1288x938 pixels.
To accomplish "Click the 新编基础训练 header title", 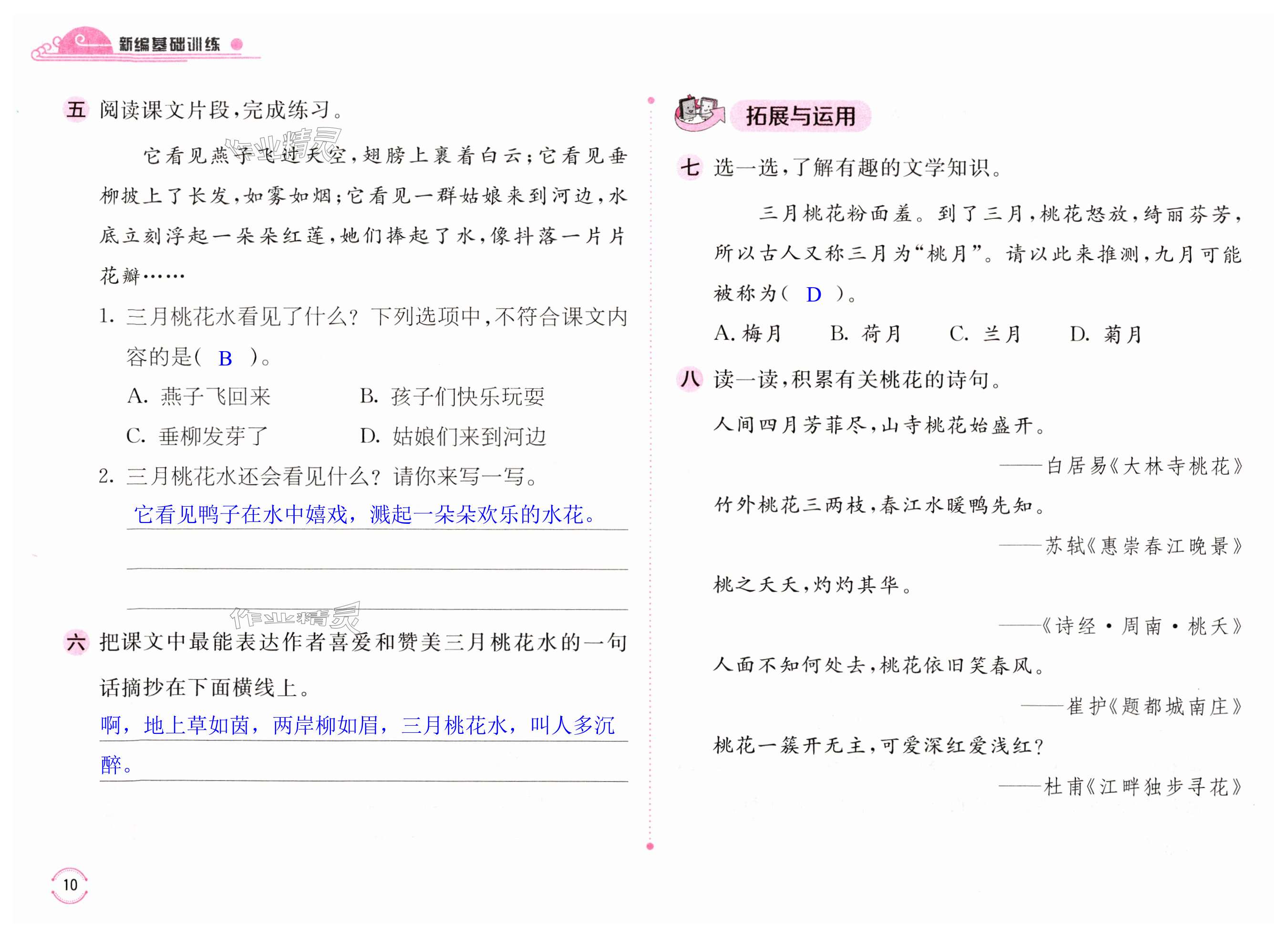I will pyautogui.click(x=169, y=44).
